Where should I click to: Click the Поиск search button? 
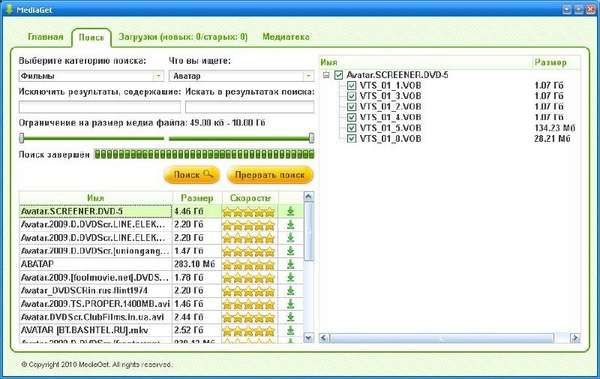192,175
